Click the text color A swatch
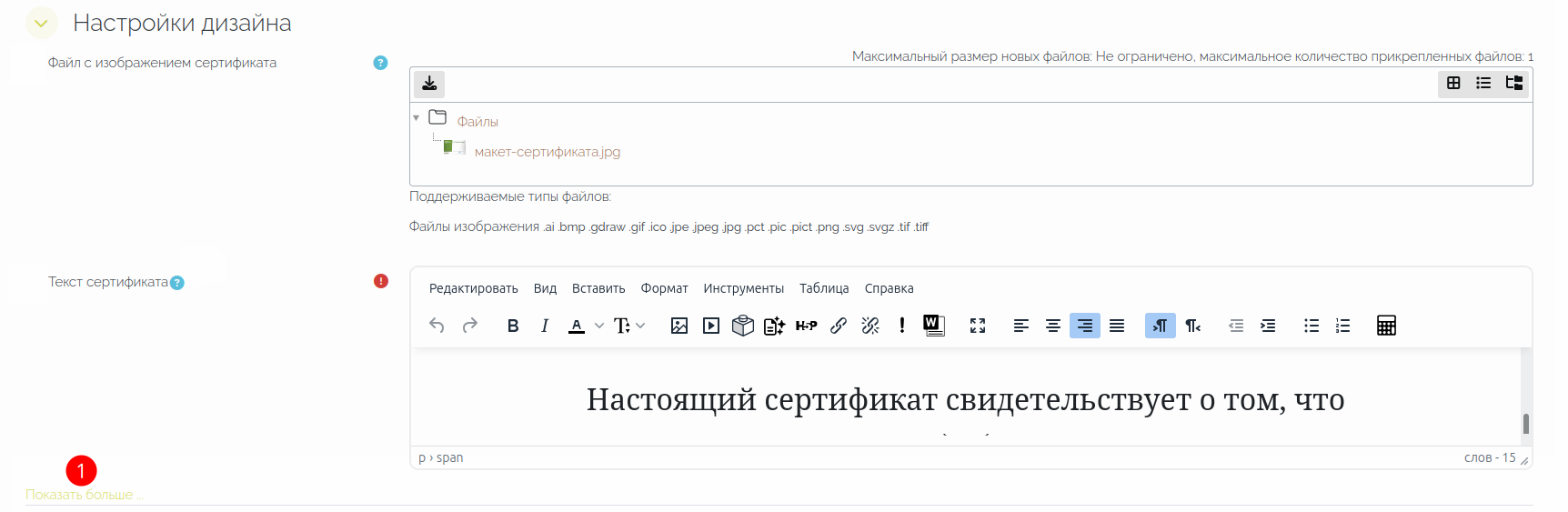1568x512 pixels. 577,326
